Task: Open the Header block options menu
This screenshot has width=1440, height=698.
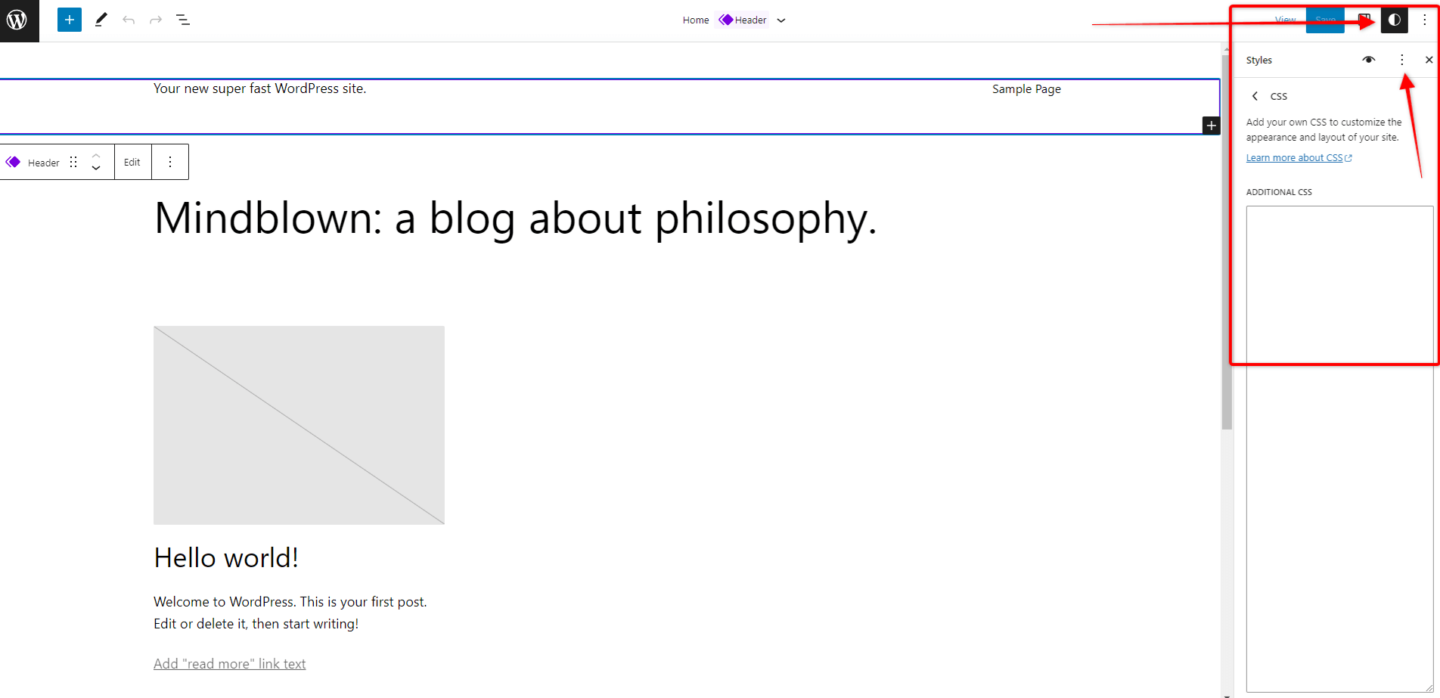Action: click(170, 162)
